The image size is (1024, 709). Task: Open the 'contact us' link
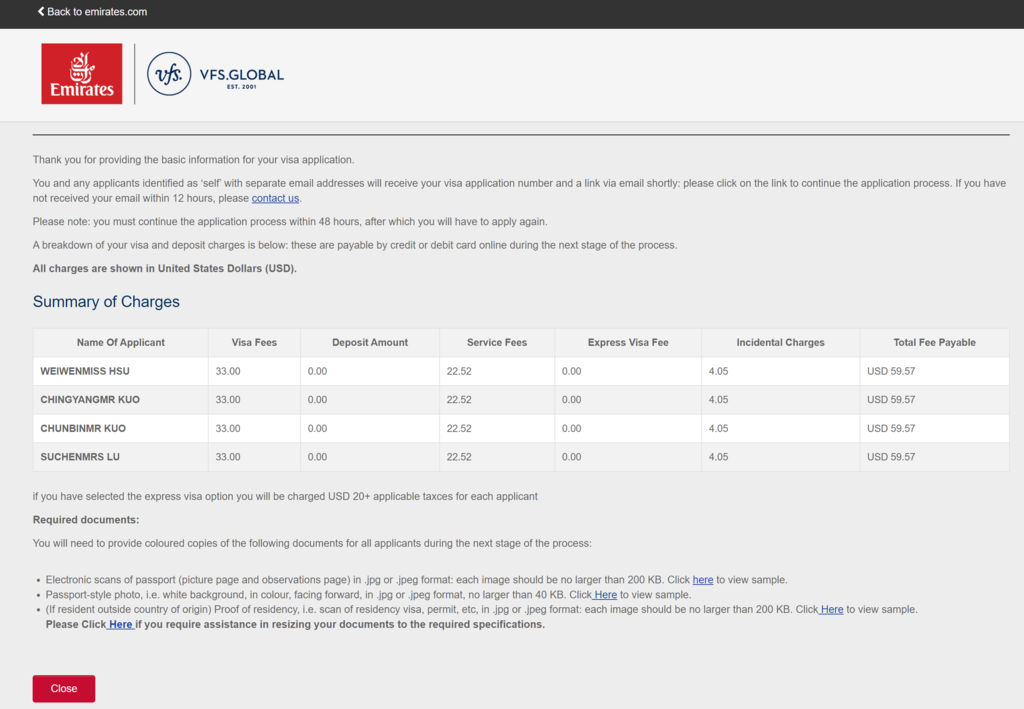[x=275, y=198]
